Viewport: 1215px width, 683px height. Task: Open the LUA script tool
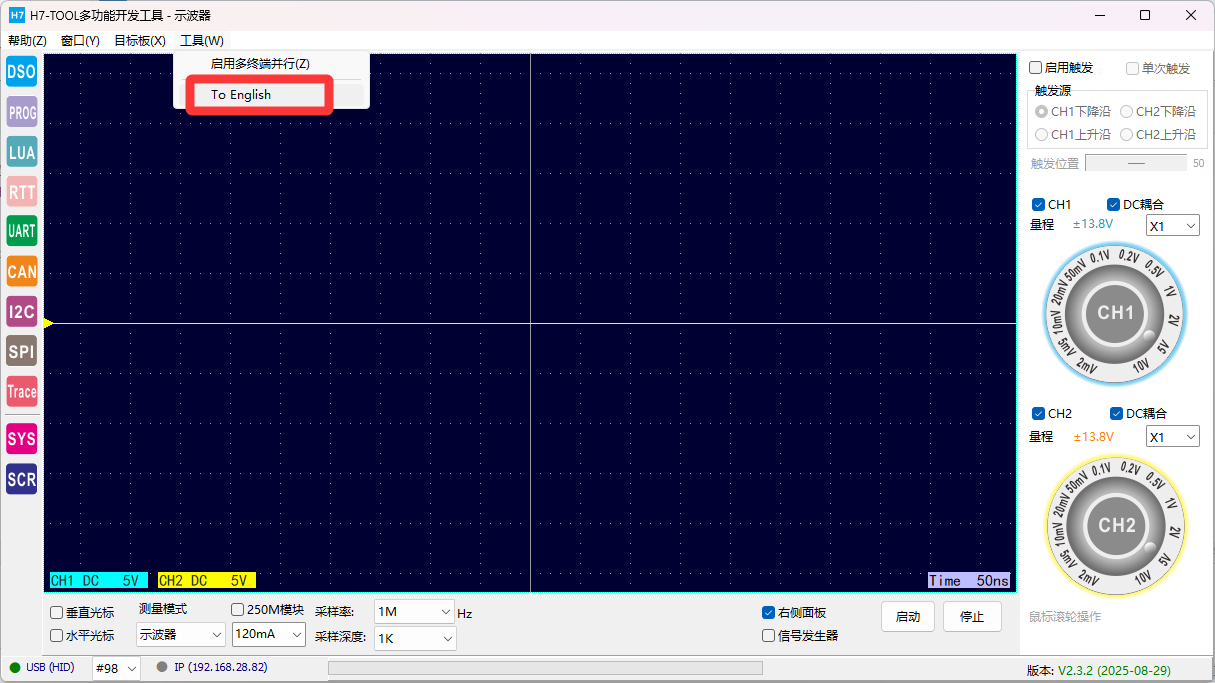(x=21, y=152)
